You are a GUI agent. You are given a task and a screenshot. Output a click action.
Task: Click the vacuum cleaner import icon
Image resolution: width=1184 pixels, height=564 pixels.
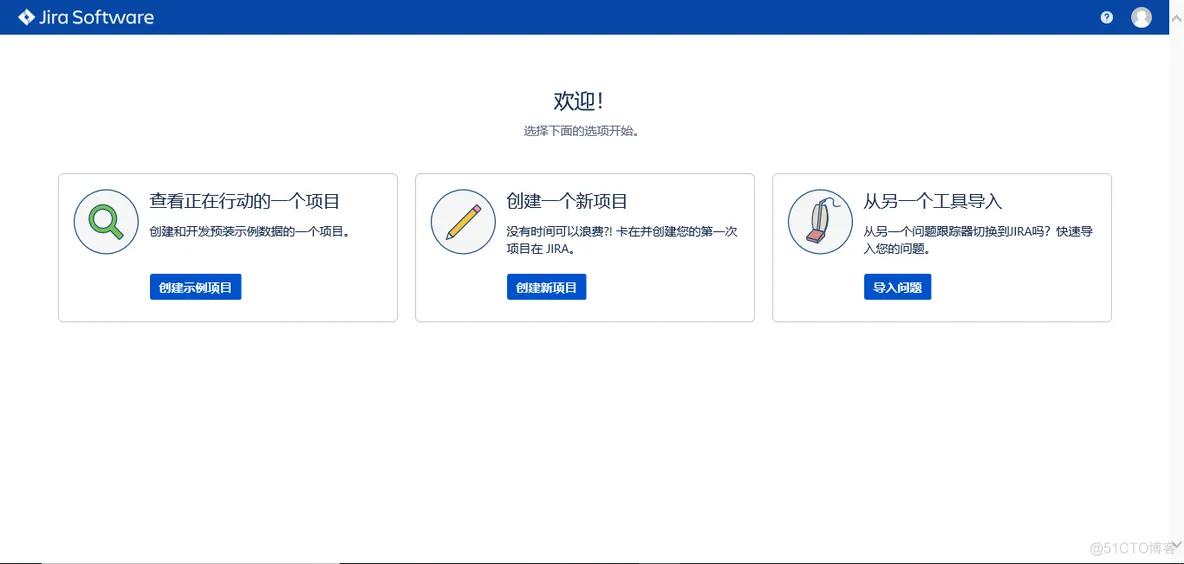tap(821, 221)
